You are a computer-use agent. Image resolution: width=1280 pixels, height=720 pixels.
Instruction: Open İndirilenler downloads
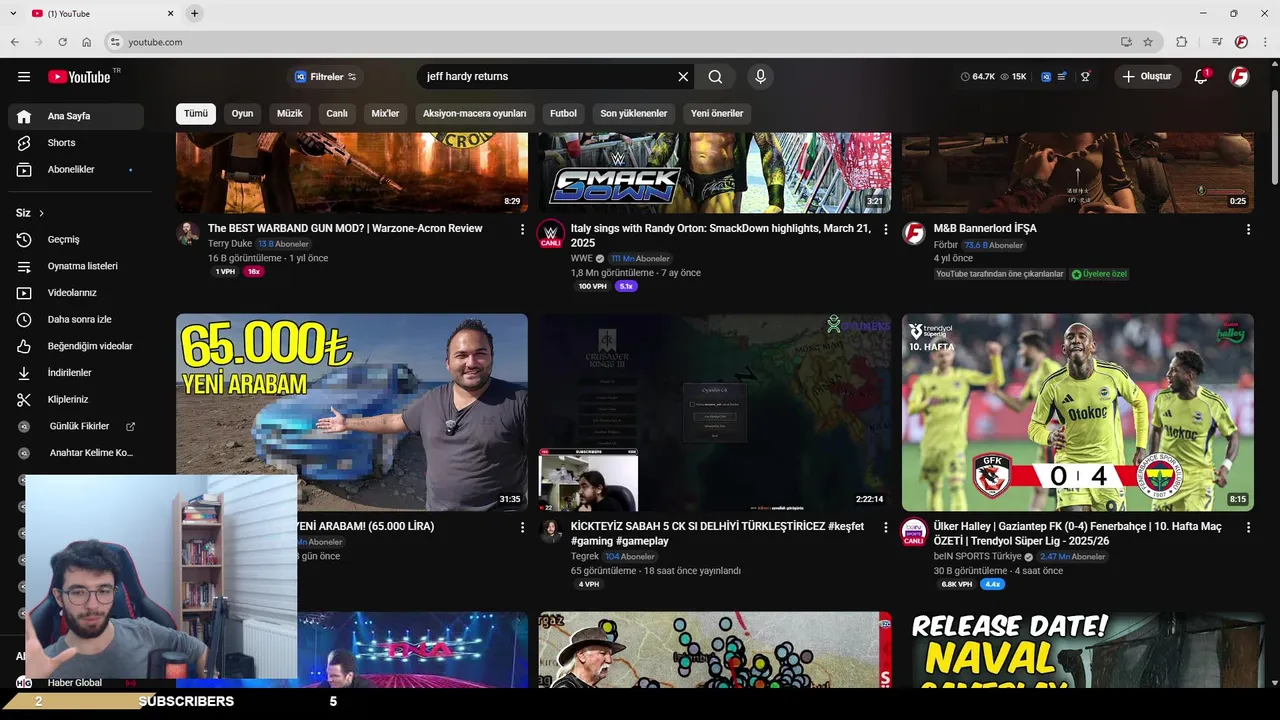[x=76, y=373]
